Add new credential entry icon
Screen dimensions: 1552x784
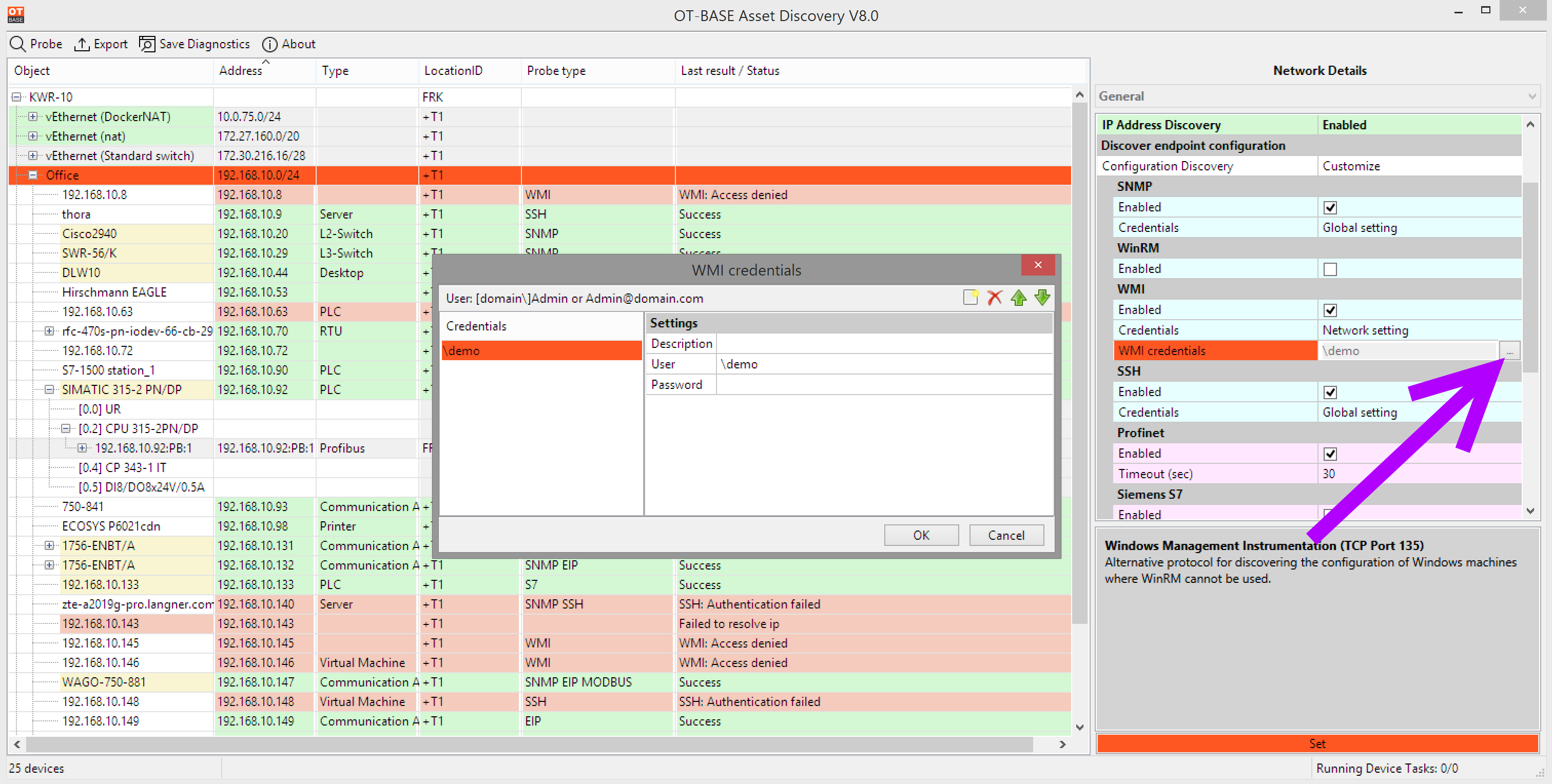point(971,298)
